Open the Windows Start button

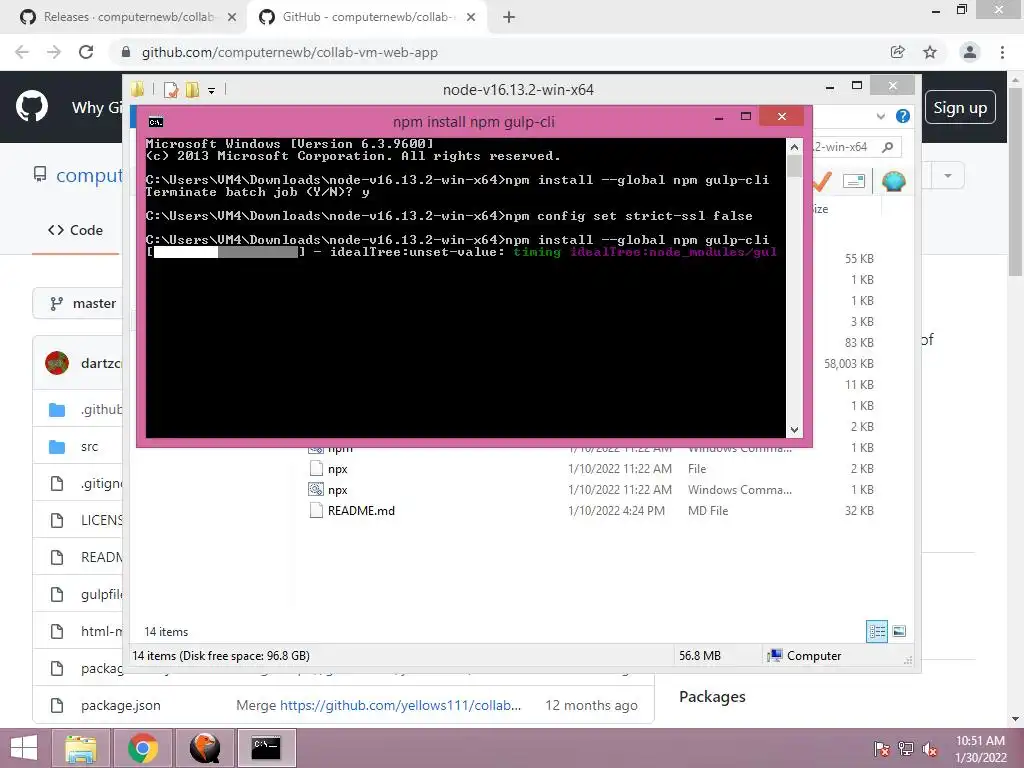coord(24,748)
